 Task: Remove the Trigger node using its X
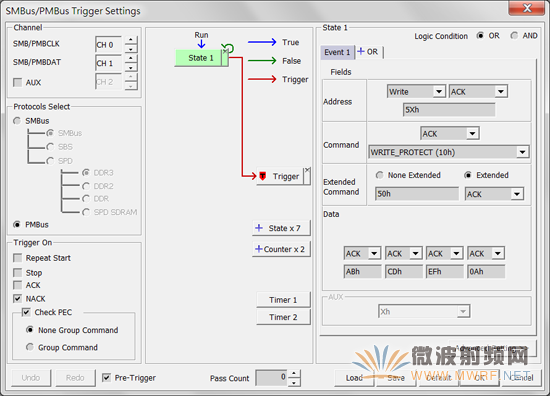[x=307, y=170]
